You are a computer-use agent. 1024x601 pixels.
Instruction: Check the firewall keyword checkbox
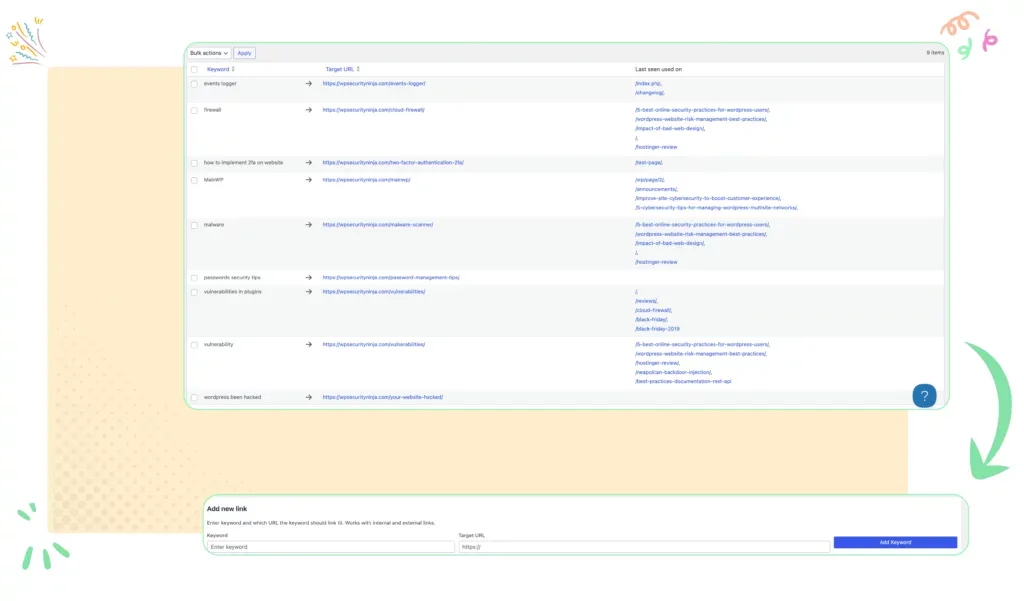click(x=194, y=110)
